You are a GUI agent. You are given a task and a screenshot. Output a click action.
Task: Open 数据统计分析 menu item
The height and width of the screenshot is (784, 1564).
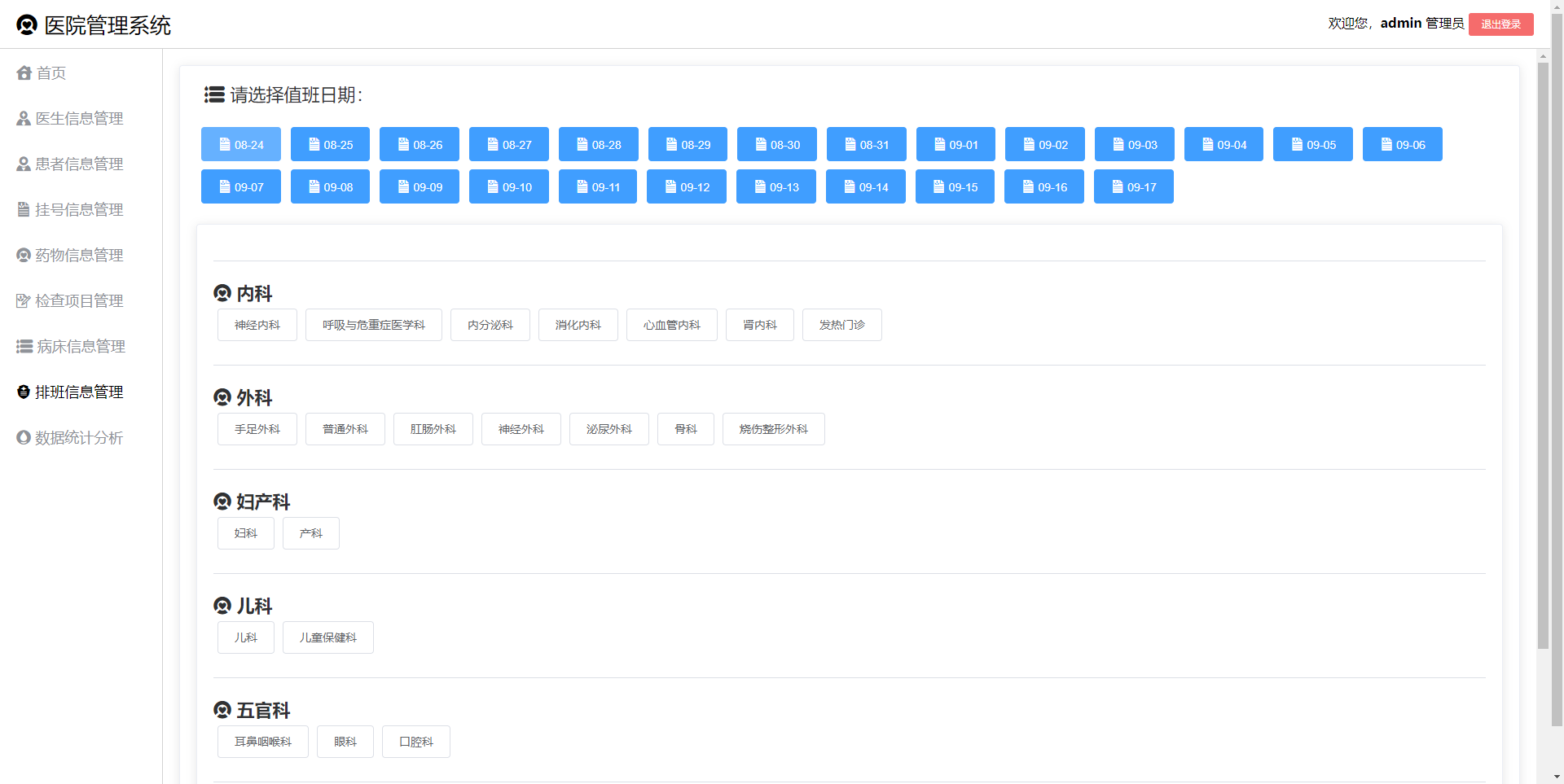(x=81, y=438)
